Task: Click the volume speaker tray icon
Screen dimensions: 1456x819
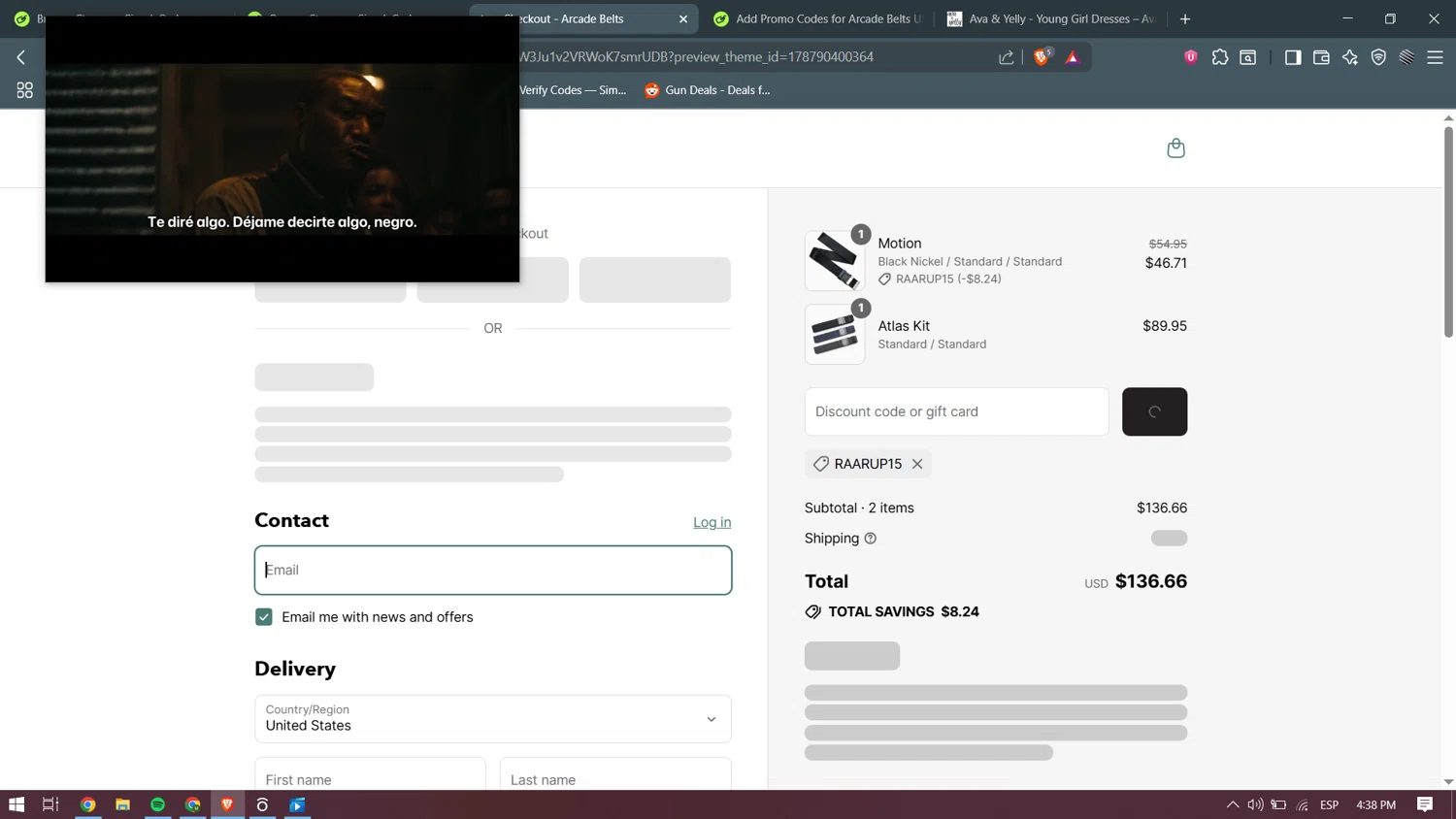Action: (x=1255, y=804)
